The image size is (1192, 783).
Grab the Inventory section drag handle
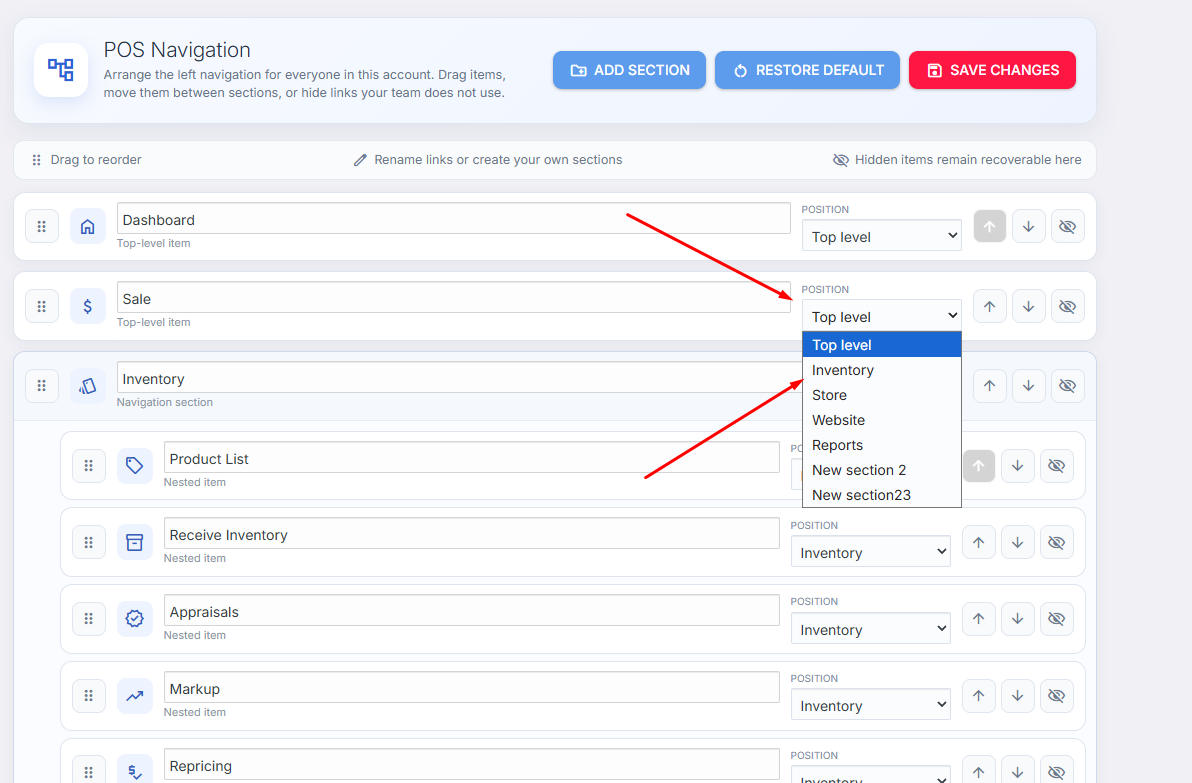[x=42, y=385]
